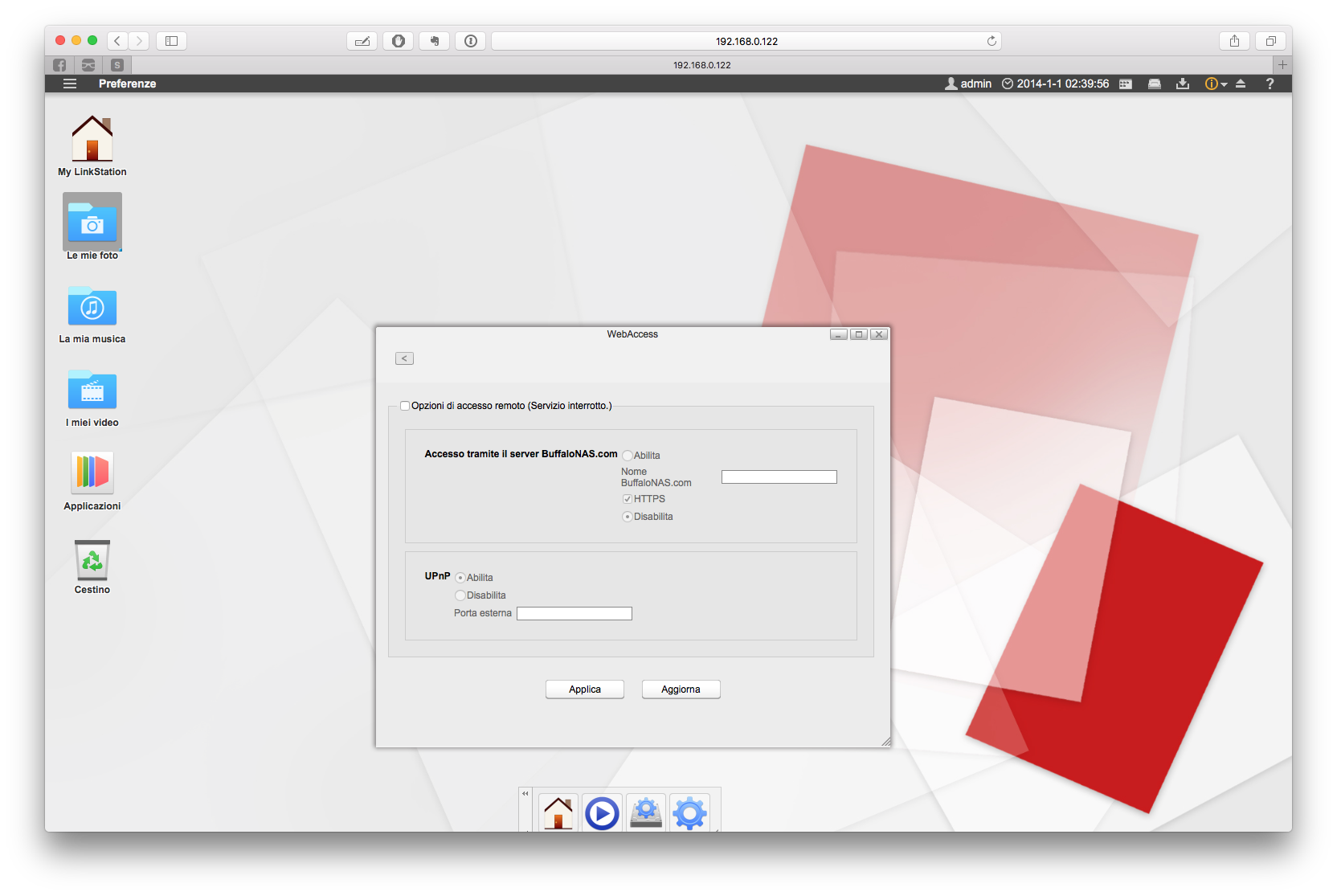Minimize the WebAccess window
This screenshot has height=896, width=1337.
pos(839,334)
